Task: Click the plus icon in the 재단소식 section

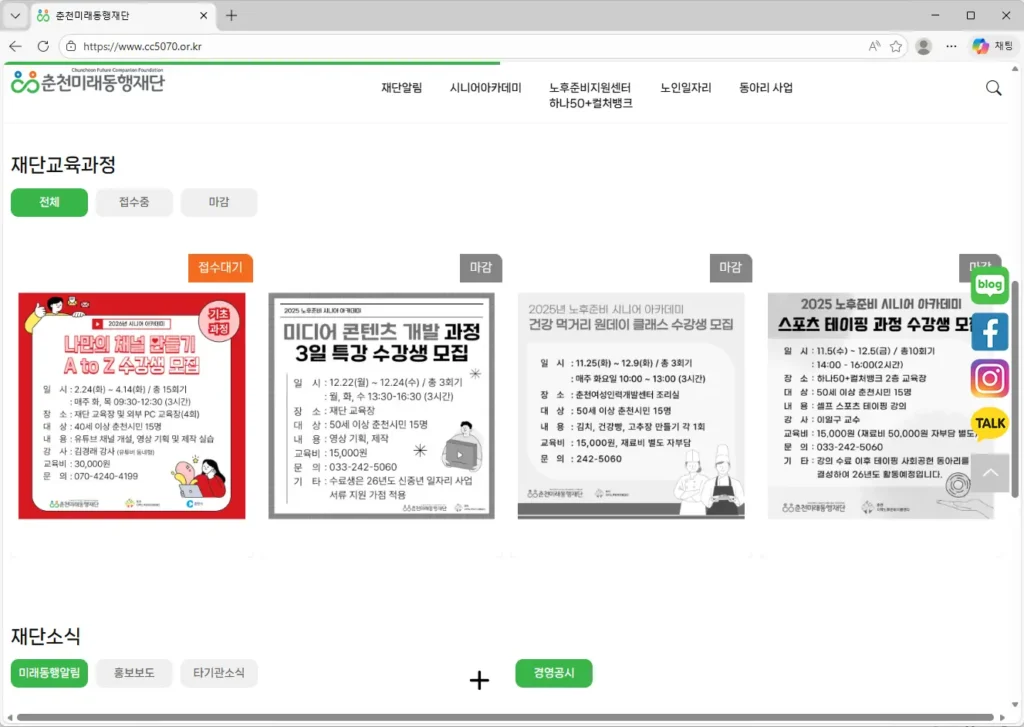Action: (479, 680)
